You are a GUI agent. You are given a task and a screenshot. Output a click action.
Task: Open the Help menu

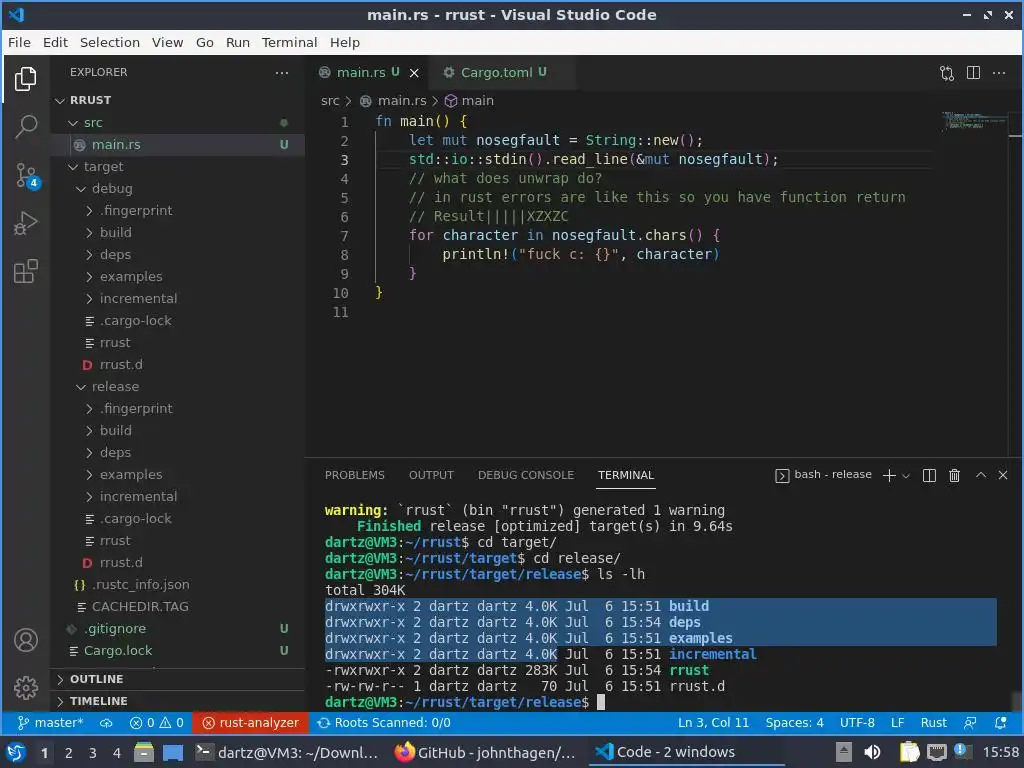tap(344, 42)
